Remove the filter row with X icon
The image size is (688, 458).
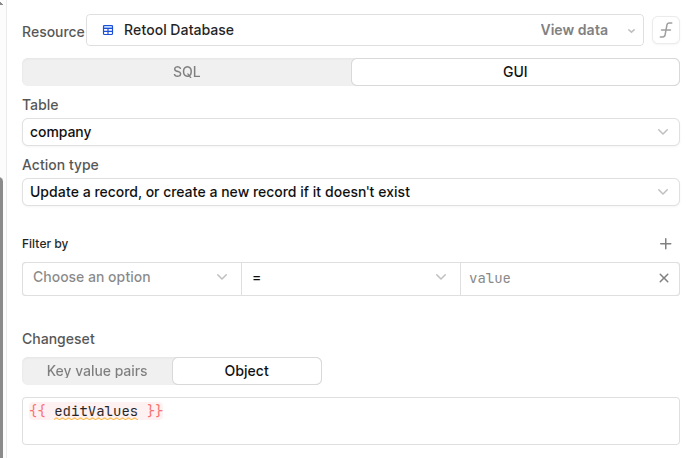(664, 278)
